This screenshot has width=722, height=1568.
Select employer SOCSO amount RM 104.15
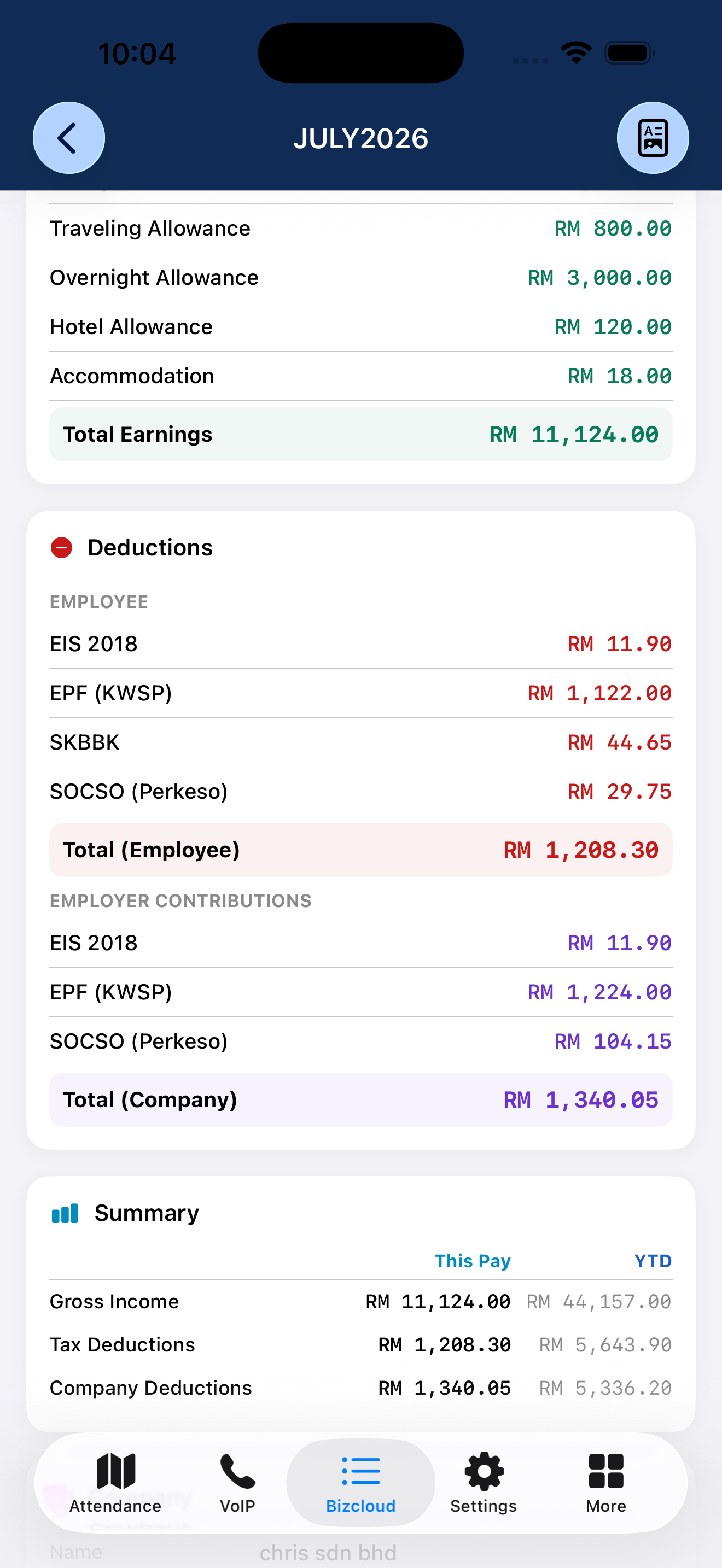613,1042
